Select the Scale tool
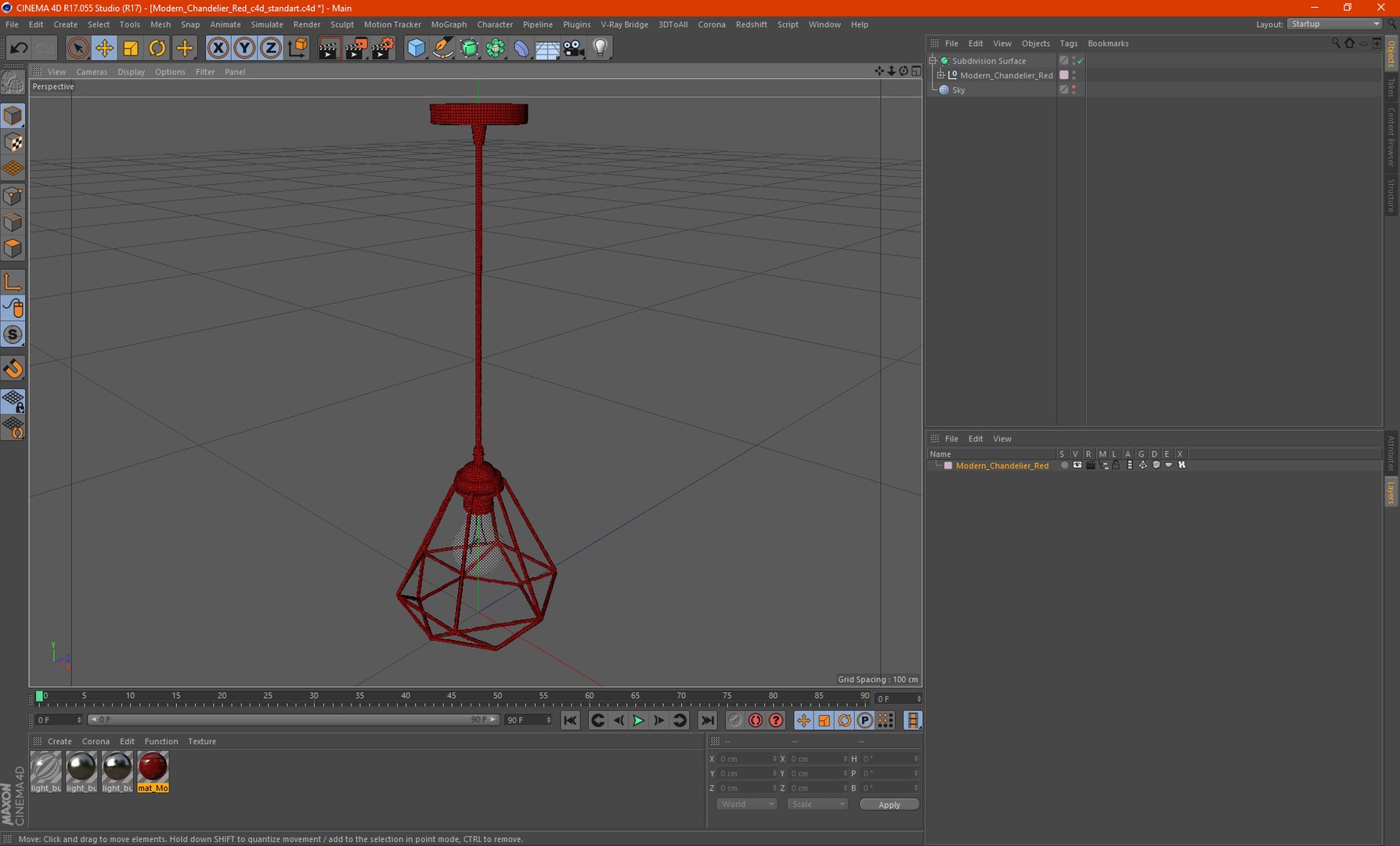Screen dimensions: 1400x846 click(131, 49)
